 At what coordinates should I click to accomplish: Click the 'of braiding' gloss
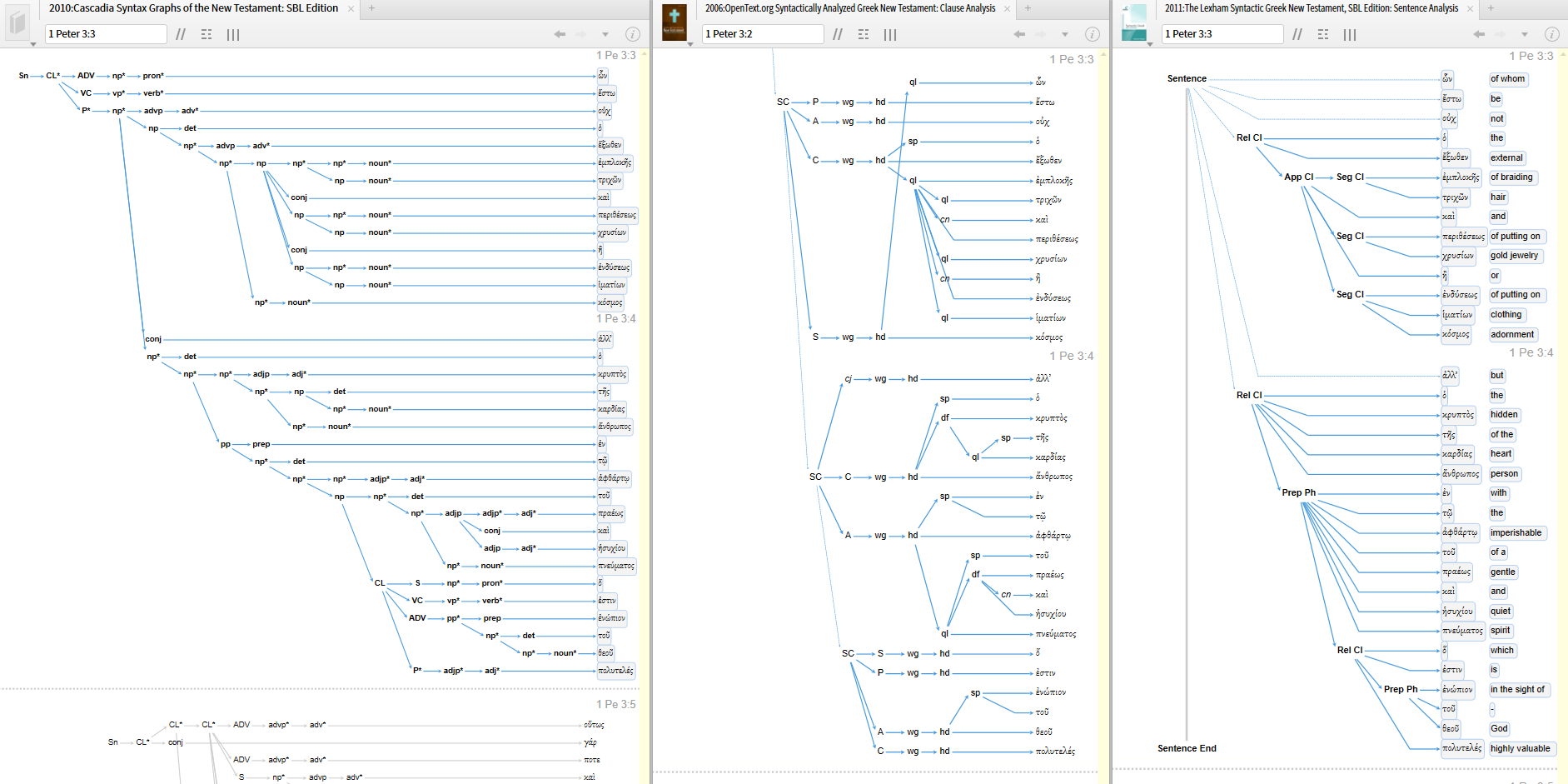1511,177
